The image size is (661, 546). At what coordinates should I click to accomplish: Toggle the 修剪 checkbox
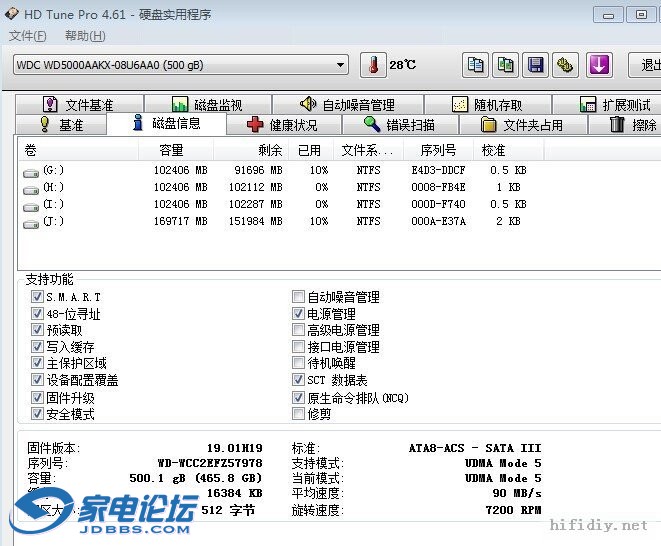point(298,414)
